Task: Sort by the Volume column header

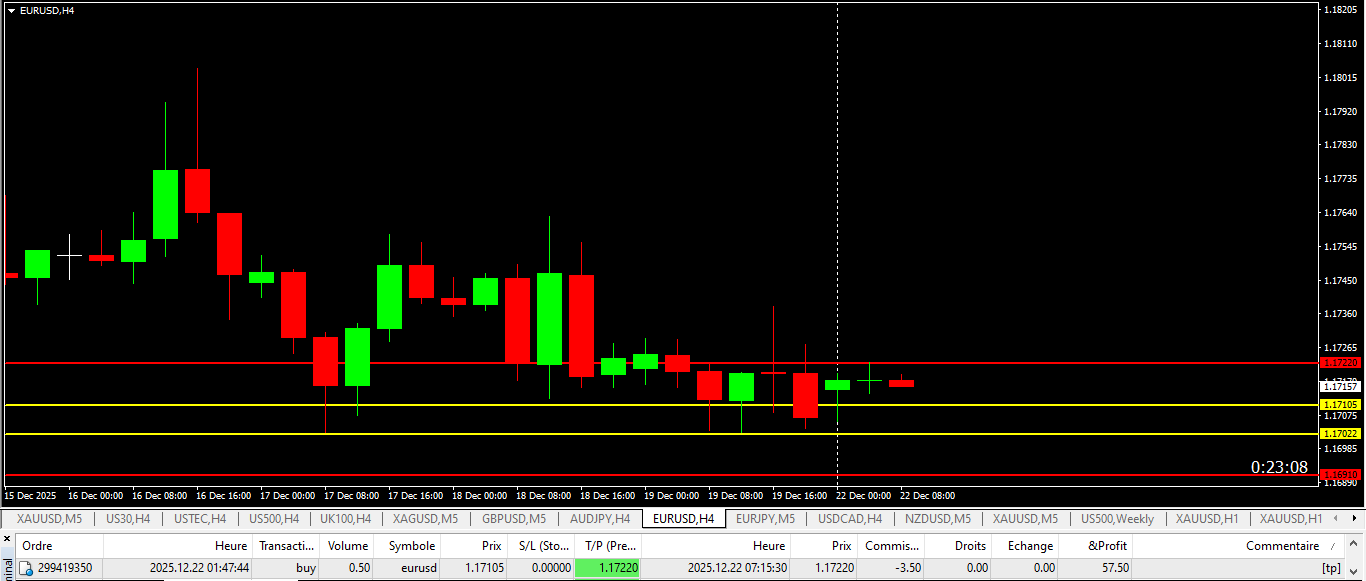Action: (348, 546)
